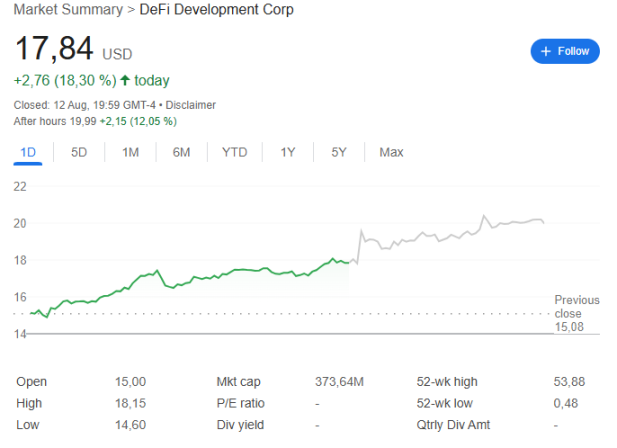Click the green up arrow beside today
This screenshot has width=617, height=448.
point(125,80)
